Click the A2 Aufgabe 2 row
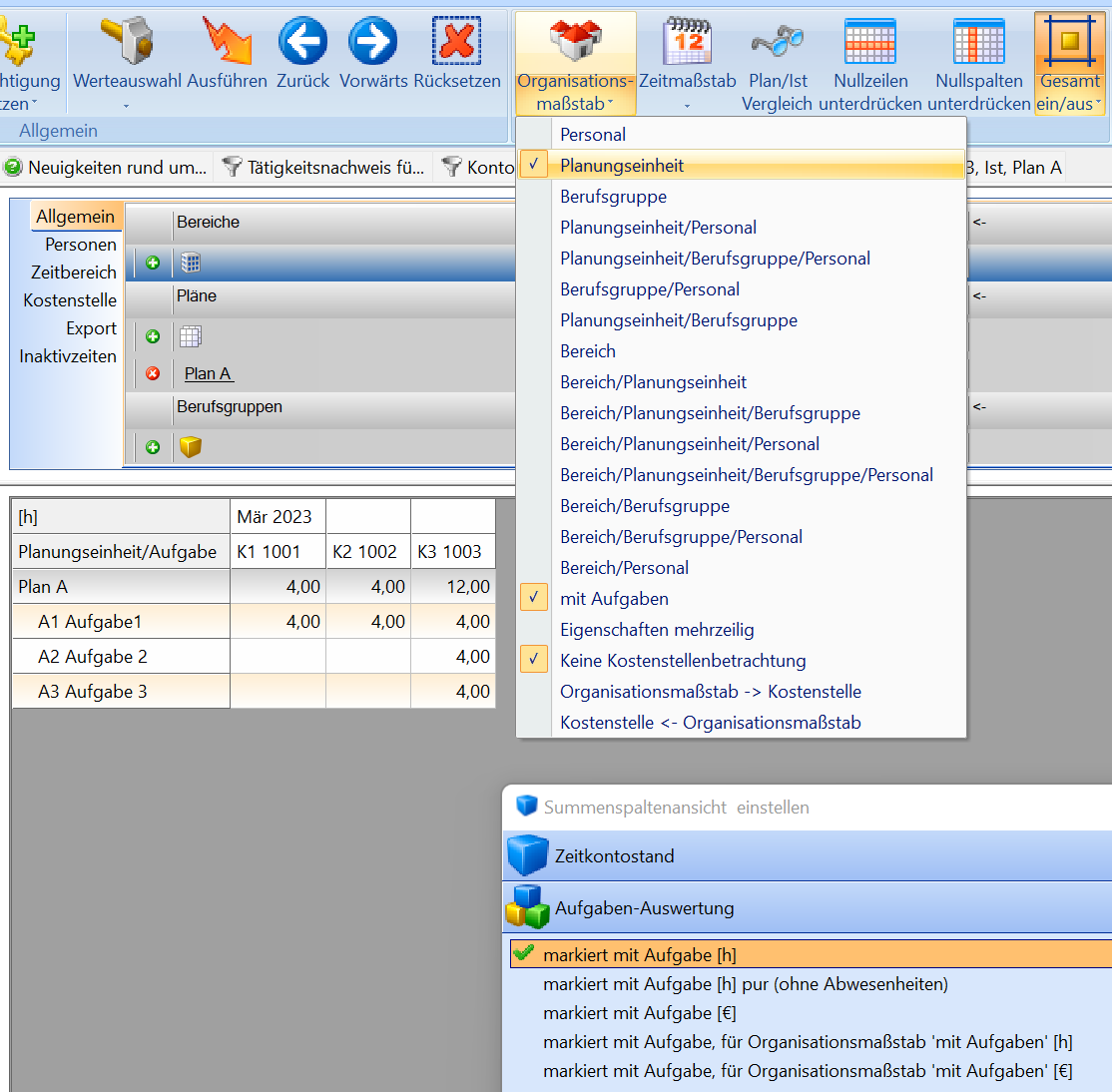1112x1092 pixels. click(x=92, y=657)
